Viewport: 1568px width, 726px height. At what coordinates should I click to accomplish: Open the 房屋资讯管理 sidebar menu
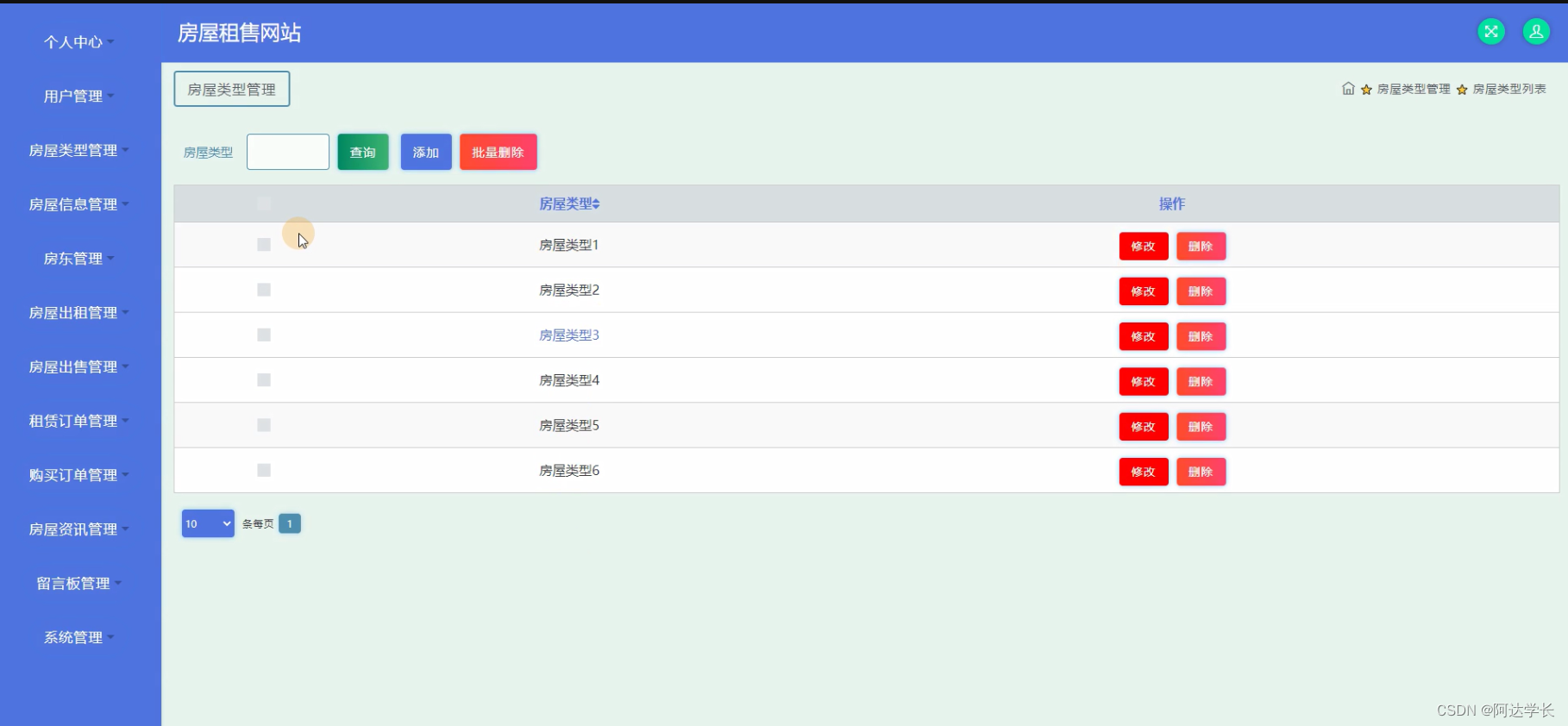click(78, 529)
